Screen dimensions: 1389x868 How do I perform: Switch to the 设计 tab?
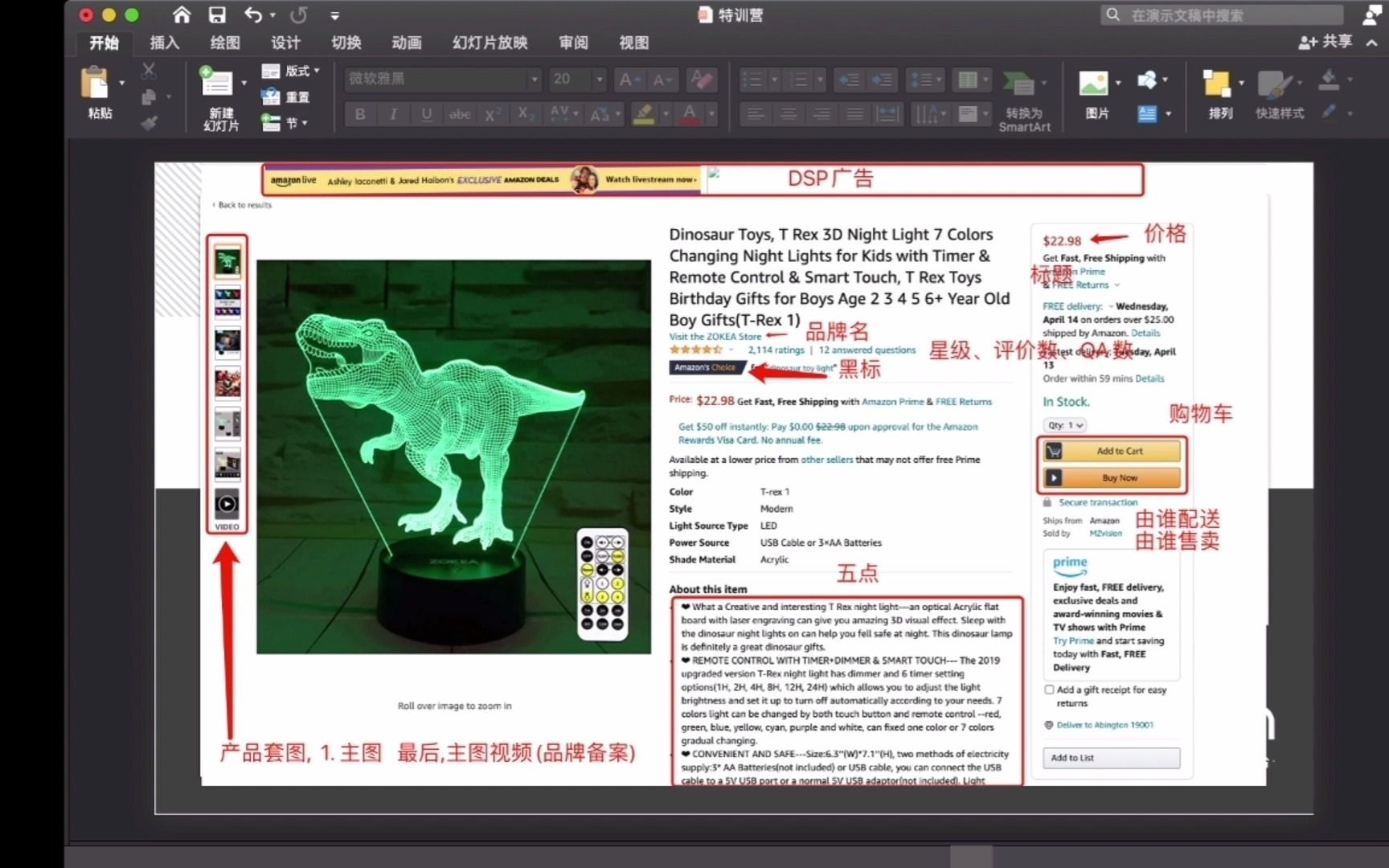[285, 43]
